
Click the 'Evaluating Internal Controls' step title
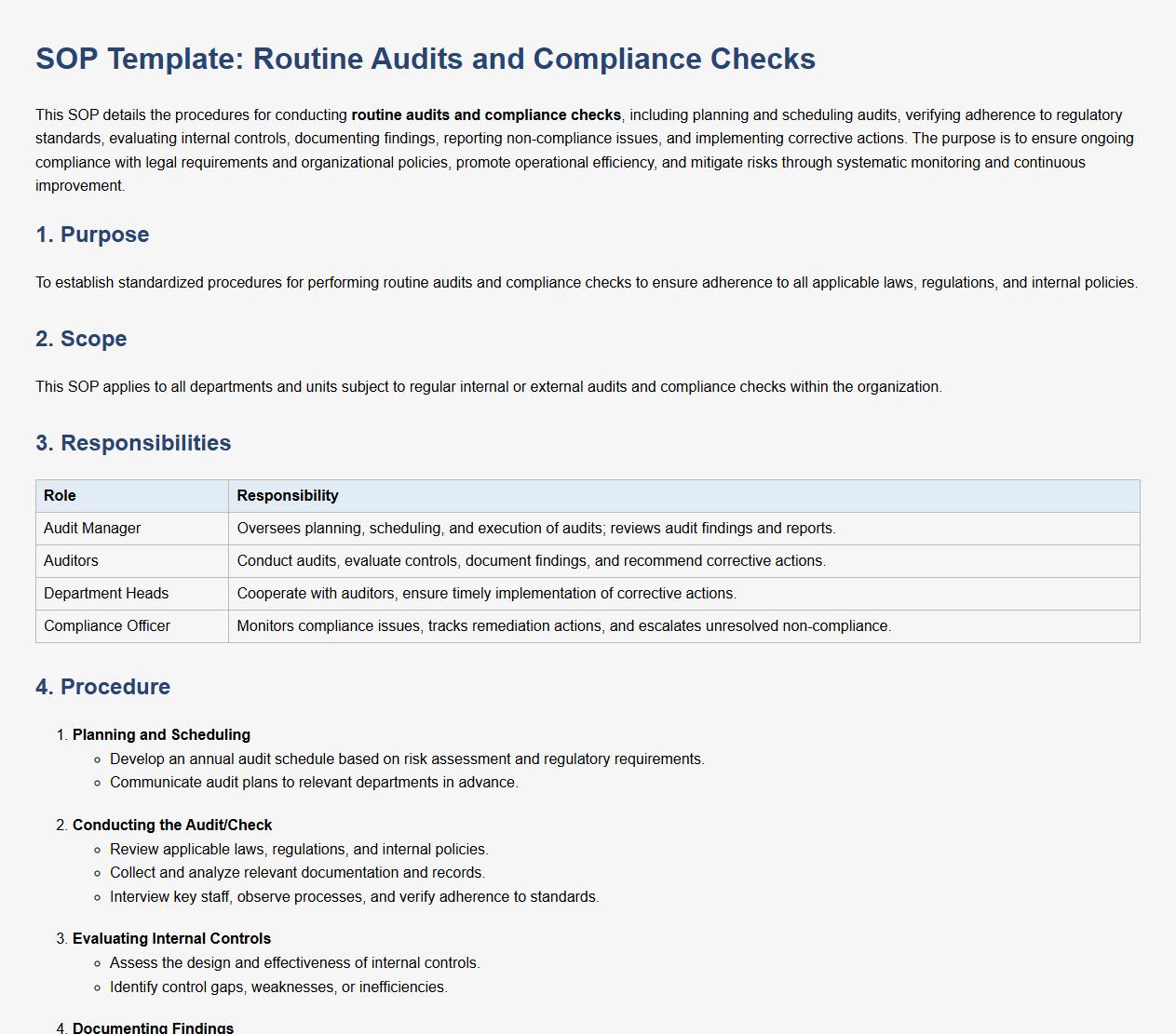point(171,939)
